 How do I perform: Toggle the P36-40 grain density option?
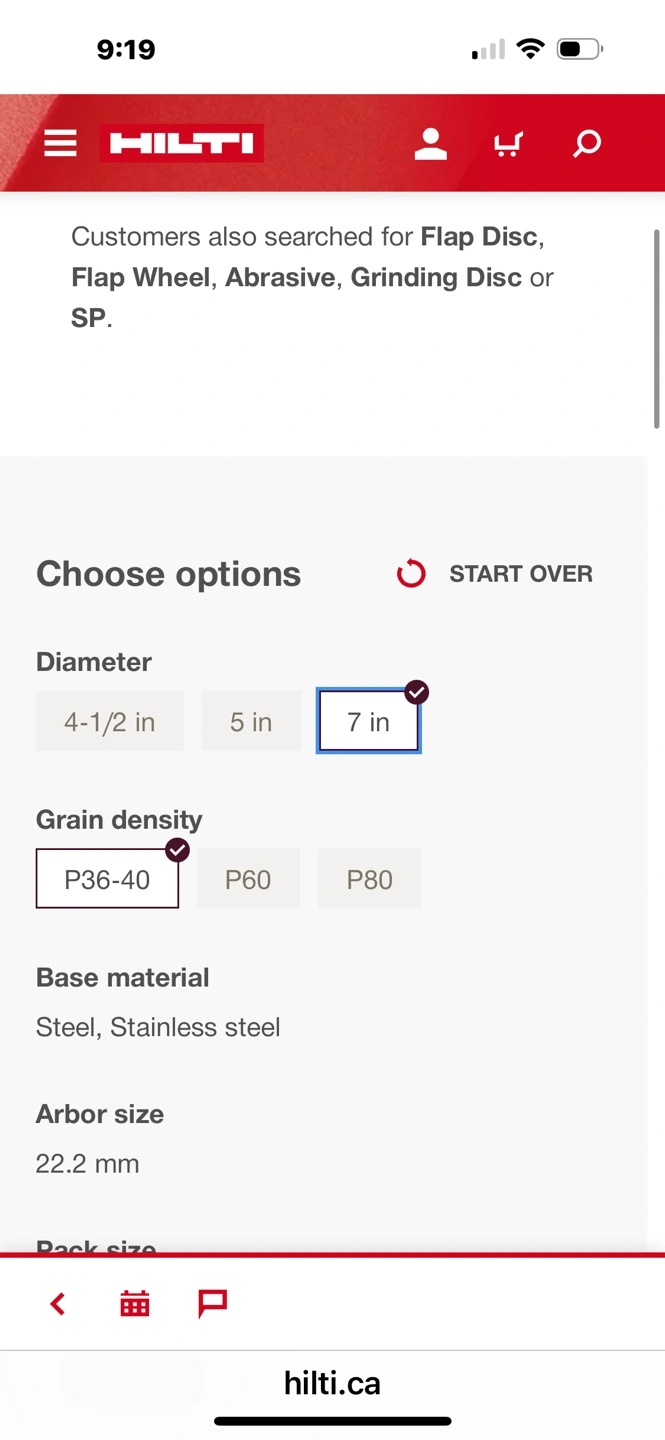(108, 879)
